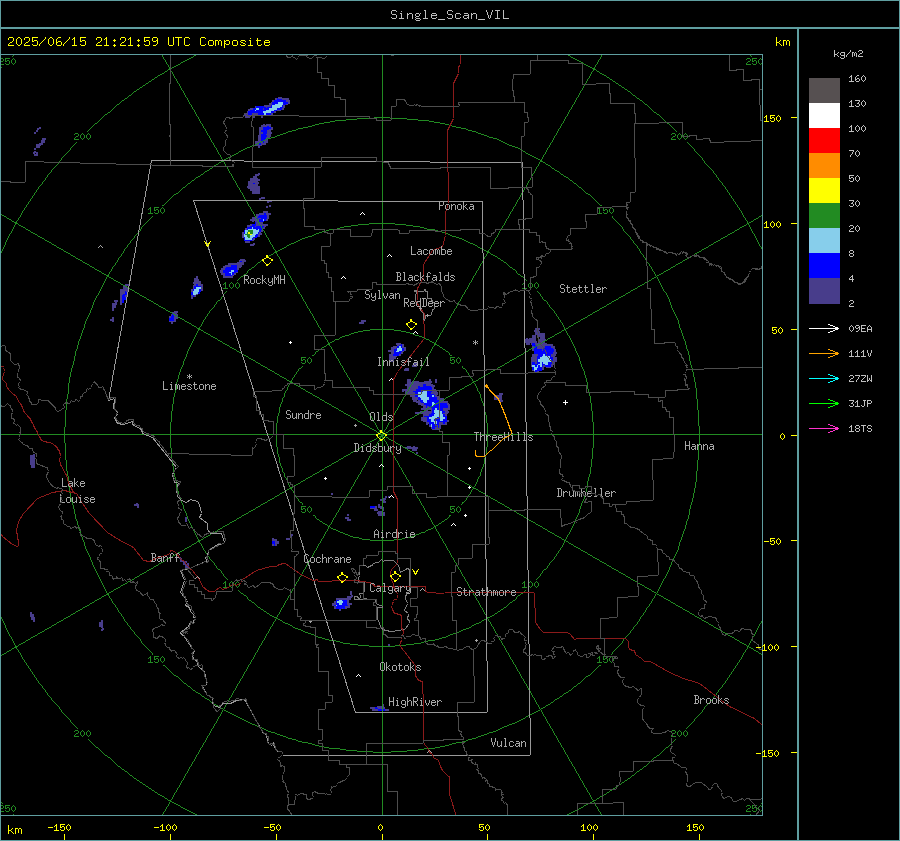Click the cyan 27ZW arrow in legend
This screenshot has height=841, width=900.
[x=824, y=378]
